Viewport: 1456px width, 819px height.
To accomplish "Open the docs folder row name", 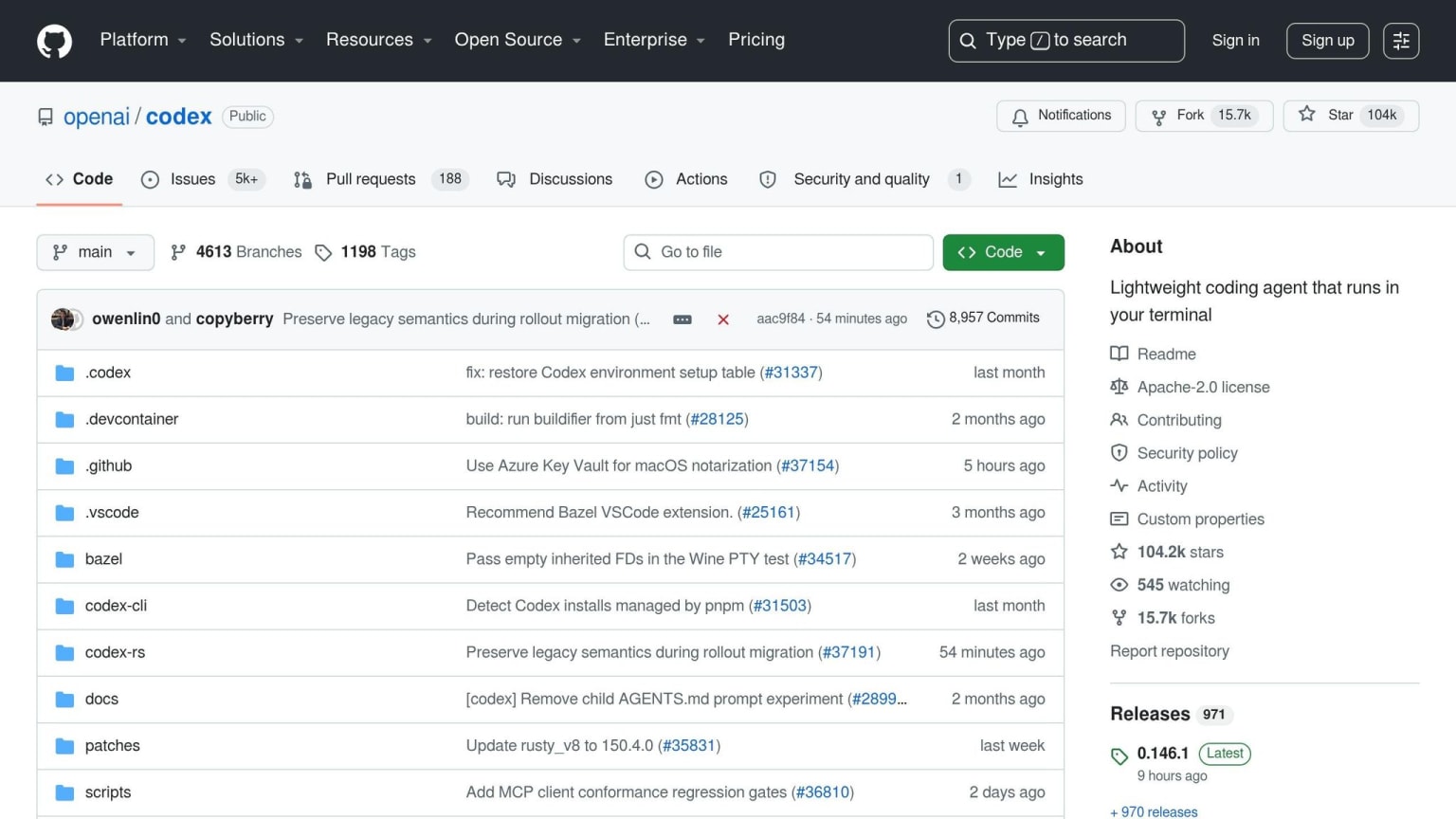I will click(x=101, y=700).
